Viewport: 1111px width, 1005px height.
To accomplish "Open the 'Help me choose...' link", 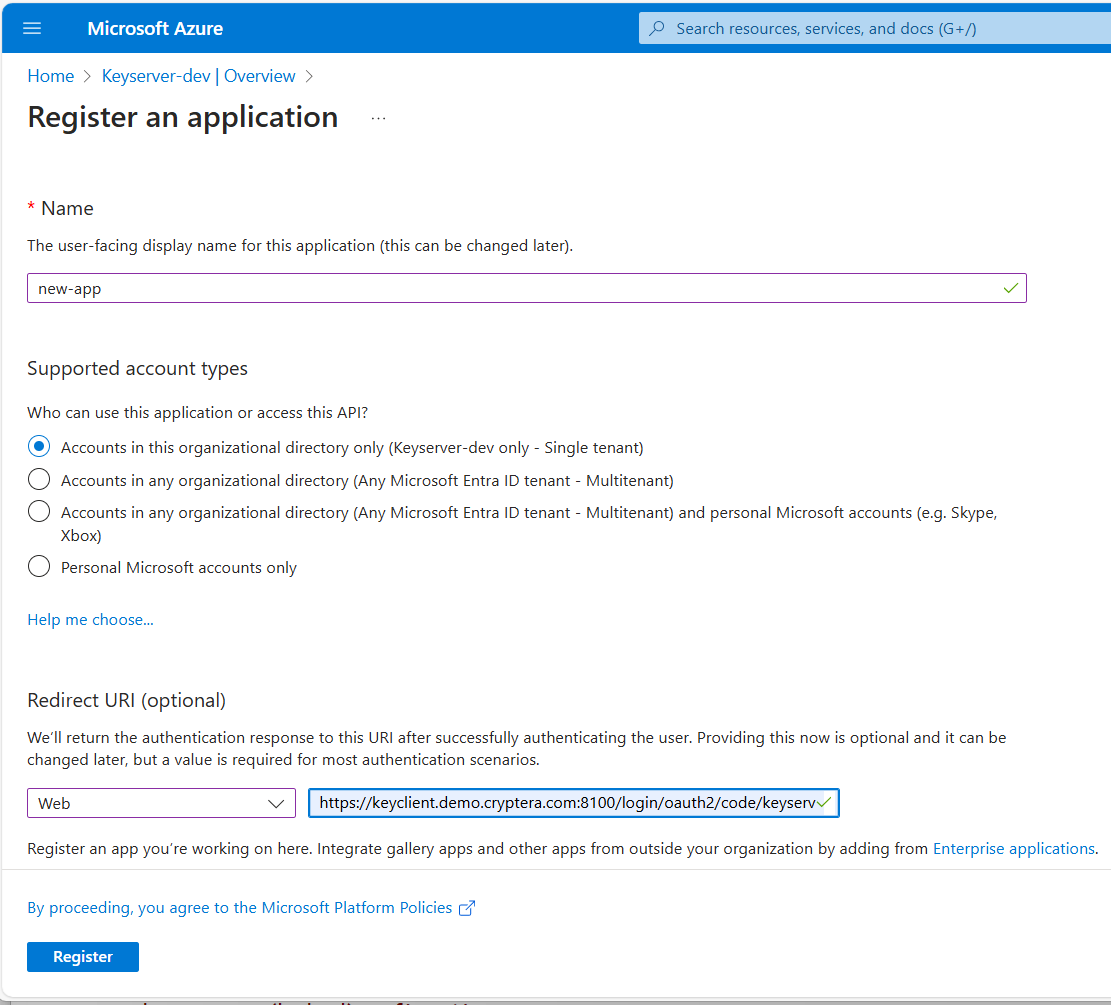I will tap(90, 619).
